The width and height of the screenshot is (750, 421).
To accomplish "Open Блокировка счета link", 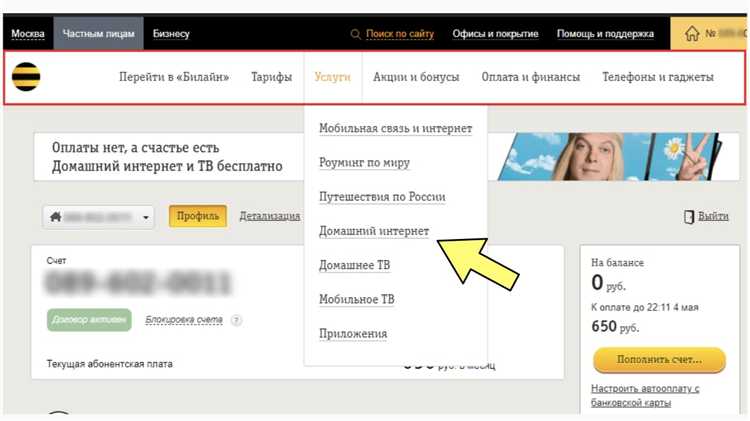I will tap(184, 320).
